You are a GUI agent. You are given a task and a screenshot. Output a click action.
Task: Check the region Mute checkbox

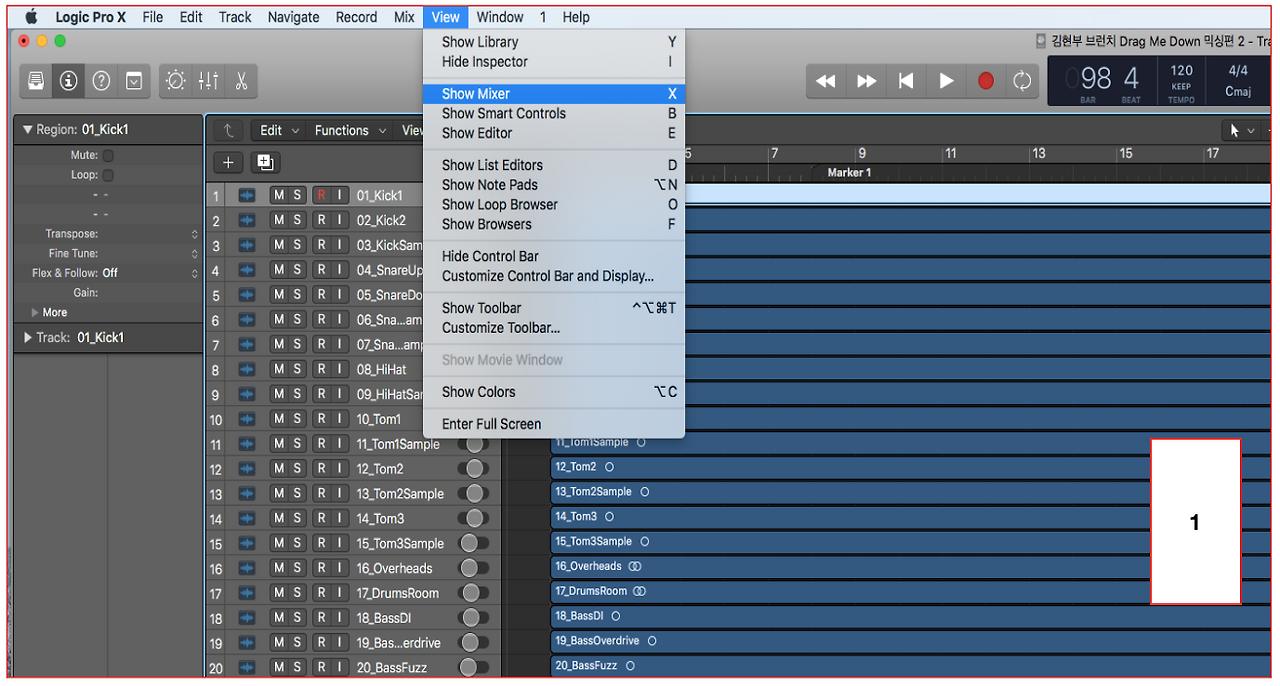pyautogui.click(x=108, y=155)
